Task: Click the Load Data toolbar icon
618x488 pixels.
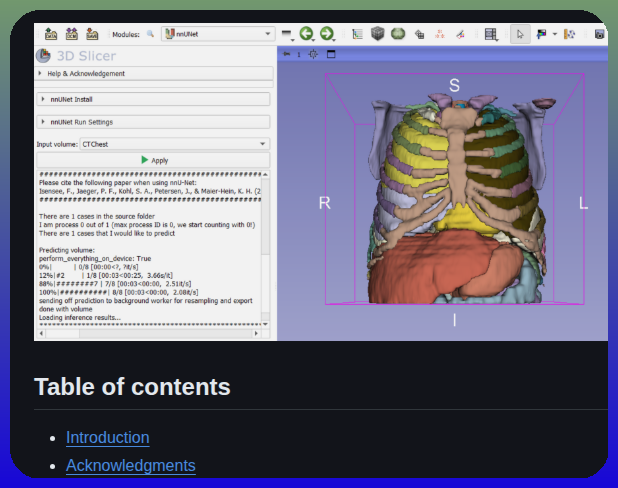Action: (51, 34)
